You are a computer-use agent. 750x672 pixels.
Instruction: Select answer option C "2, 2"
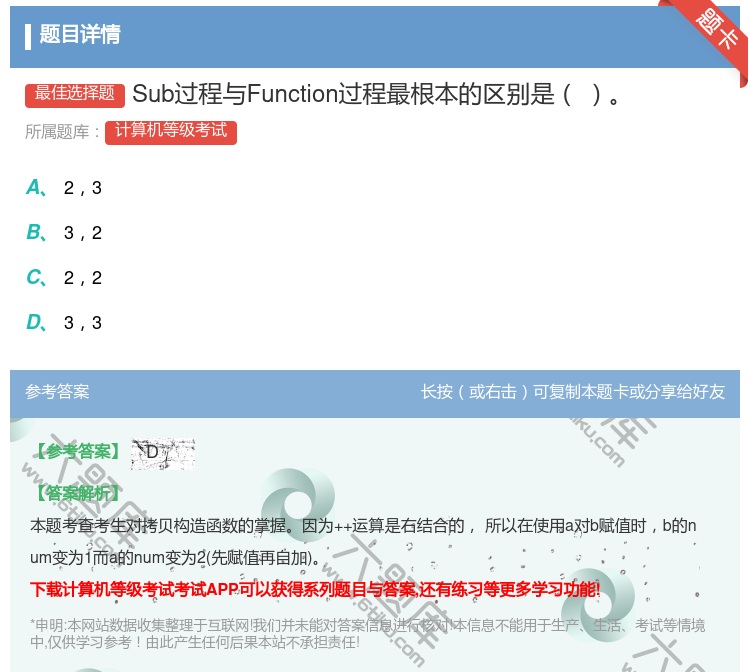coord(64,277)
